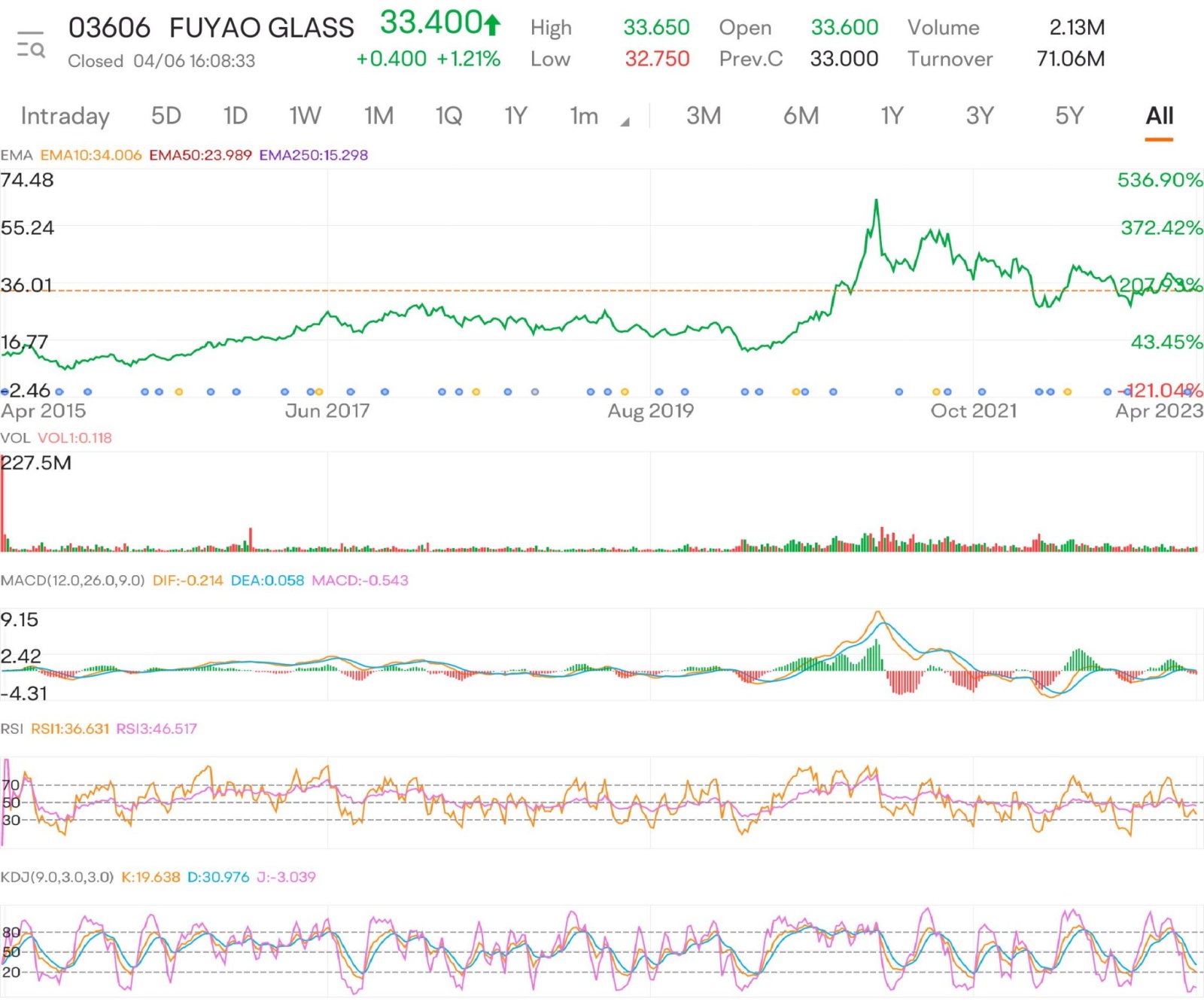Select the 1Q interval tab
This screenshot has height=1008, width=1204.
[448, 116]
